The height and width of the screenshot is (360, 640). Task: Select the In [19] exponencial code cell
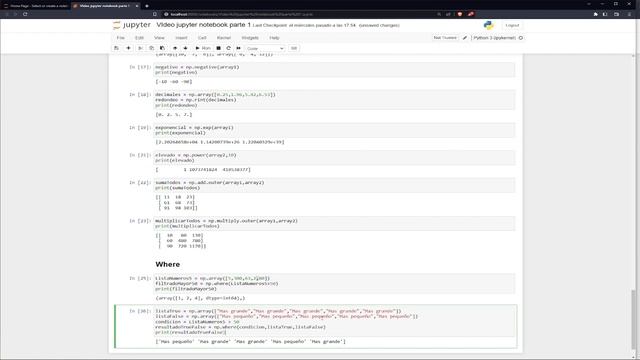pos(334,130)
